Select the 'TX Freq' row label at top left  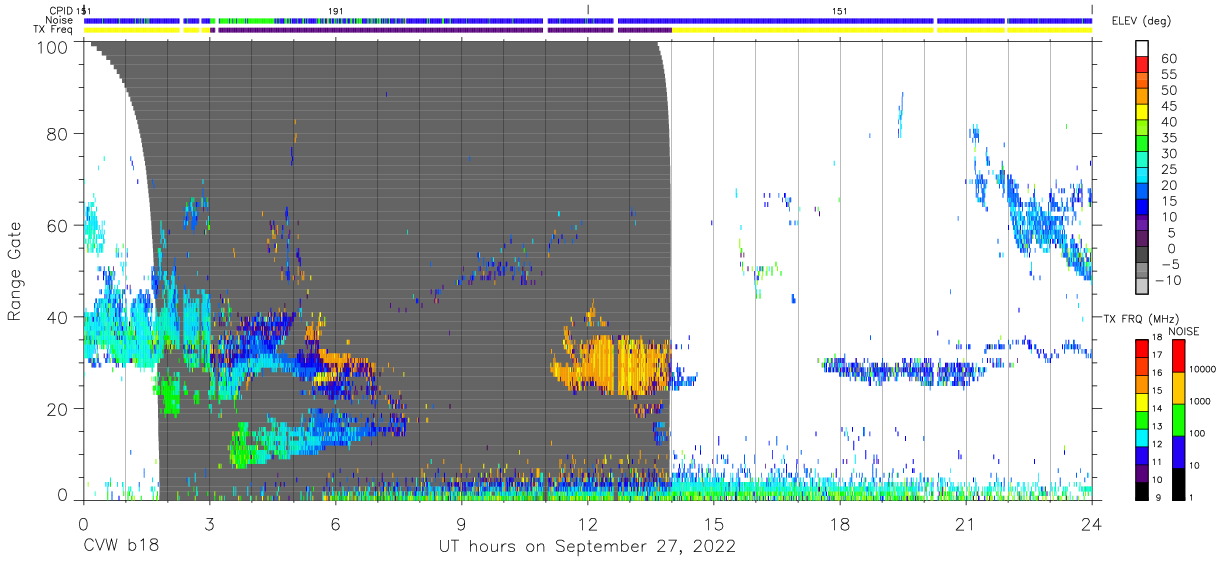(53, 30)
